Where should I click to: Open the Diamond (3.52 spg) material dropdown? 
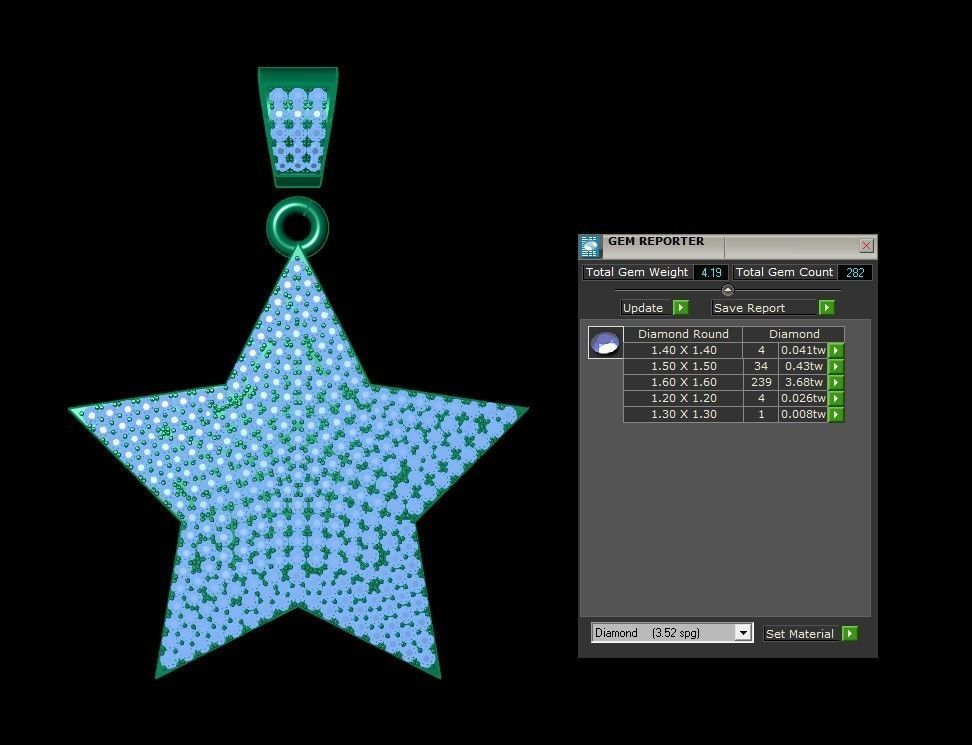tap(672, 633)
